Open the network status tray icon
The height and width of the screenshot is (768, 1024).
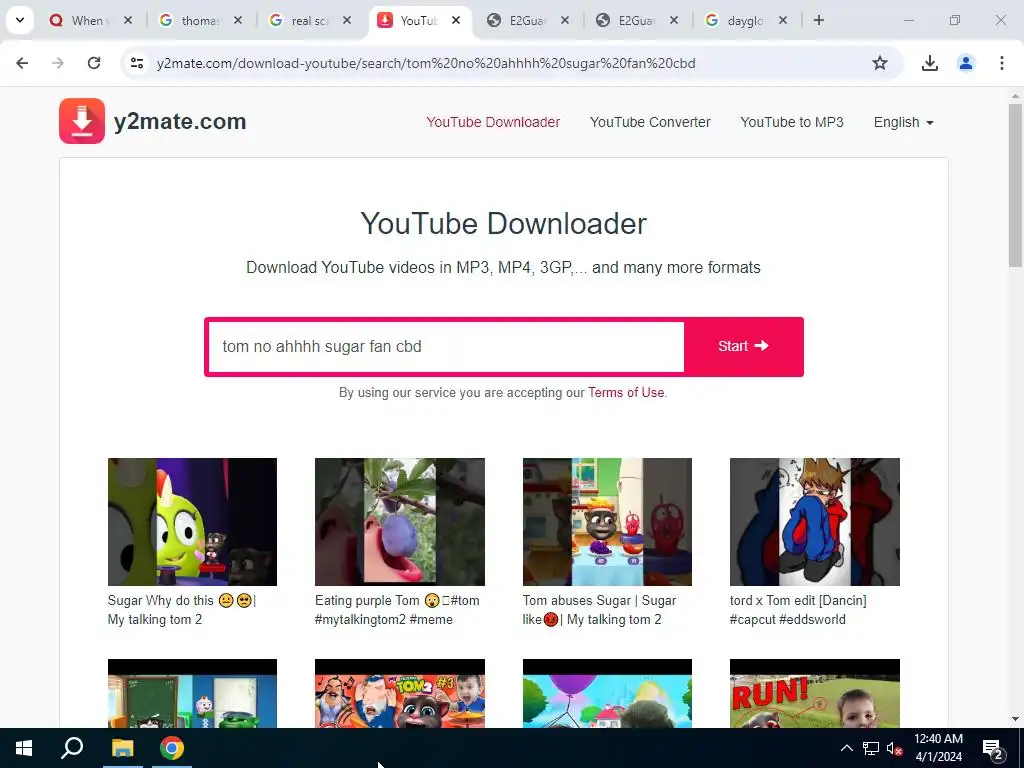[x=871, y=748]
